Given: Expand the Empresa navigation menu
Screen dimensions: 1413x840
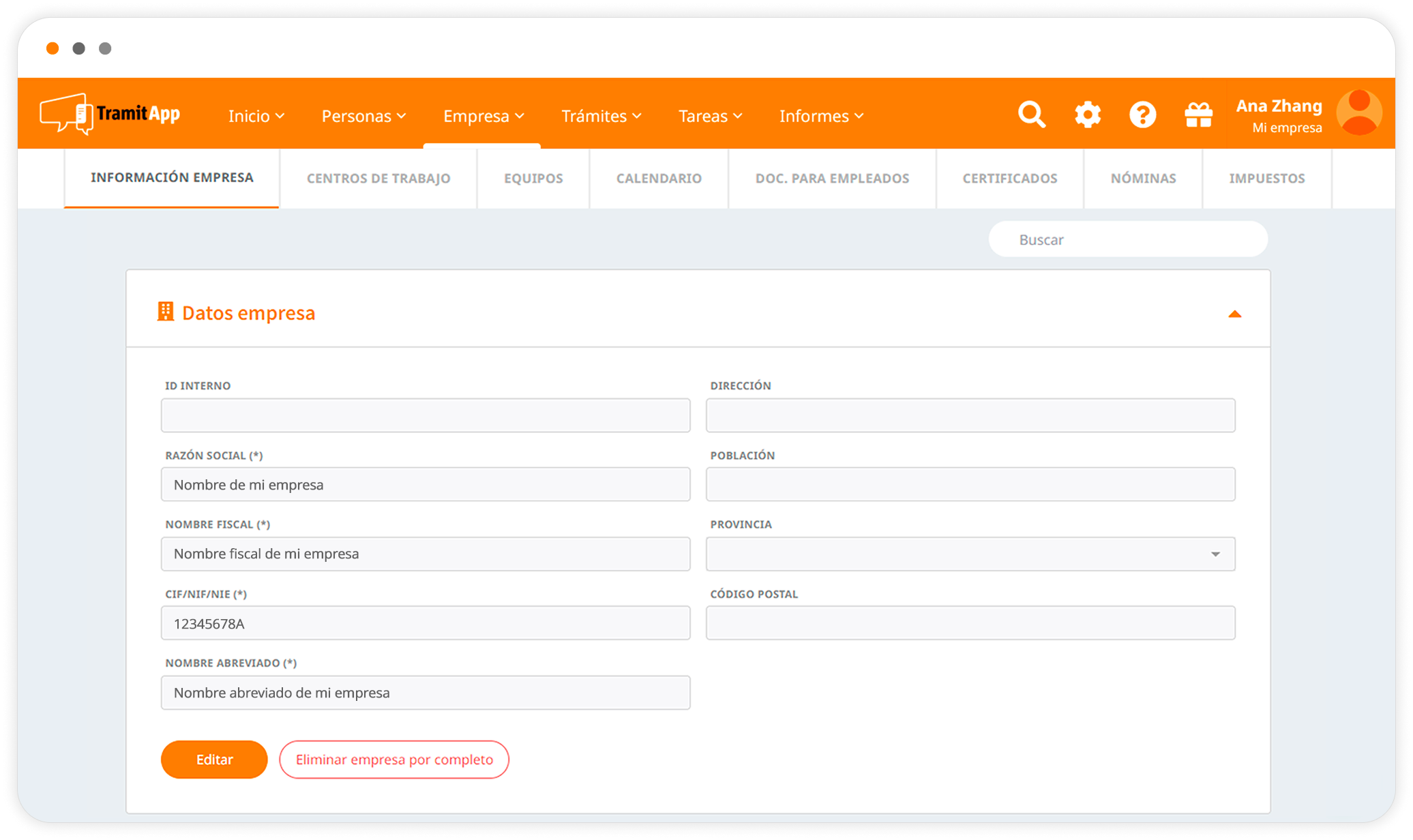Looking at the screenshot, I should point(483,116).
